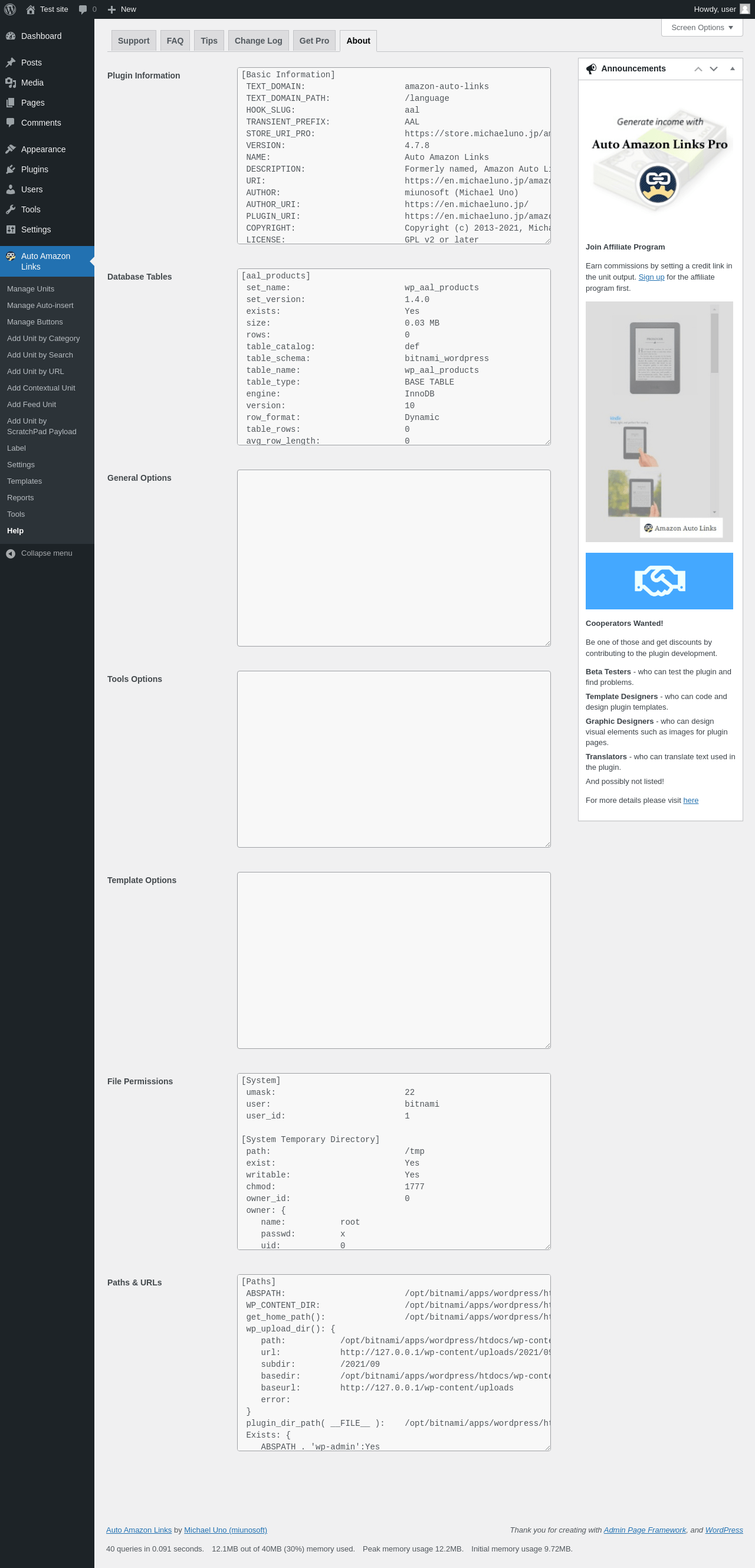The image size is (755, 1568).
Task: Click the Posts pushpin icon
Action: 11,63
